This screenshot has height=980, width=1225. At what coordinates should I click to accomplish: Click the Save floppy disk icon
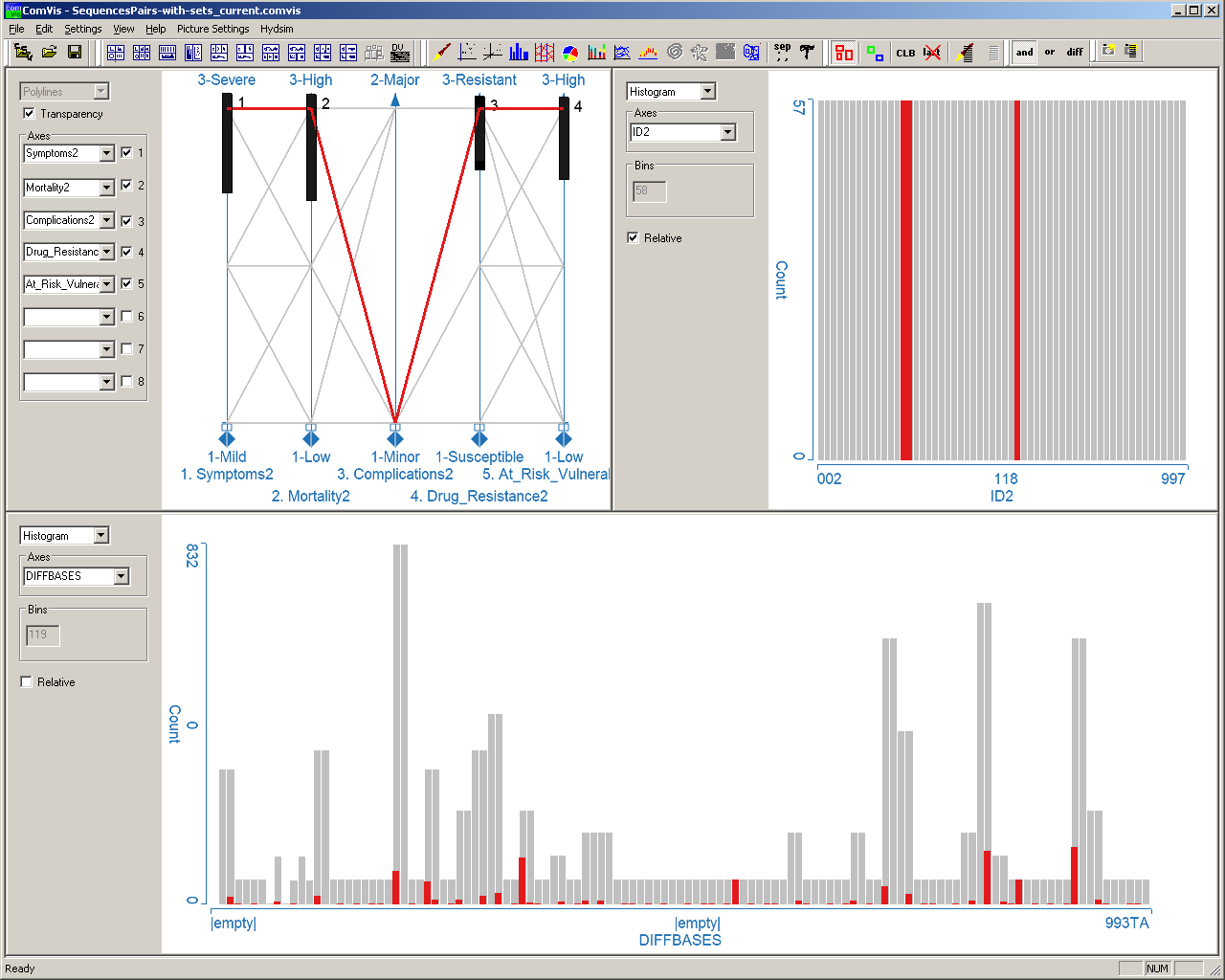(74, 52)
